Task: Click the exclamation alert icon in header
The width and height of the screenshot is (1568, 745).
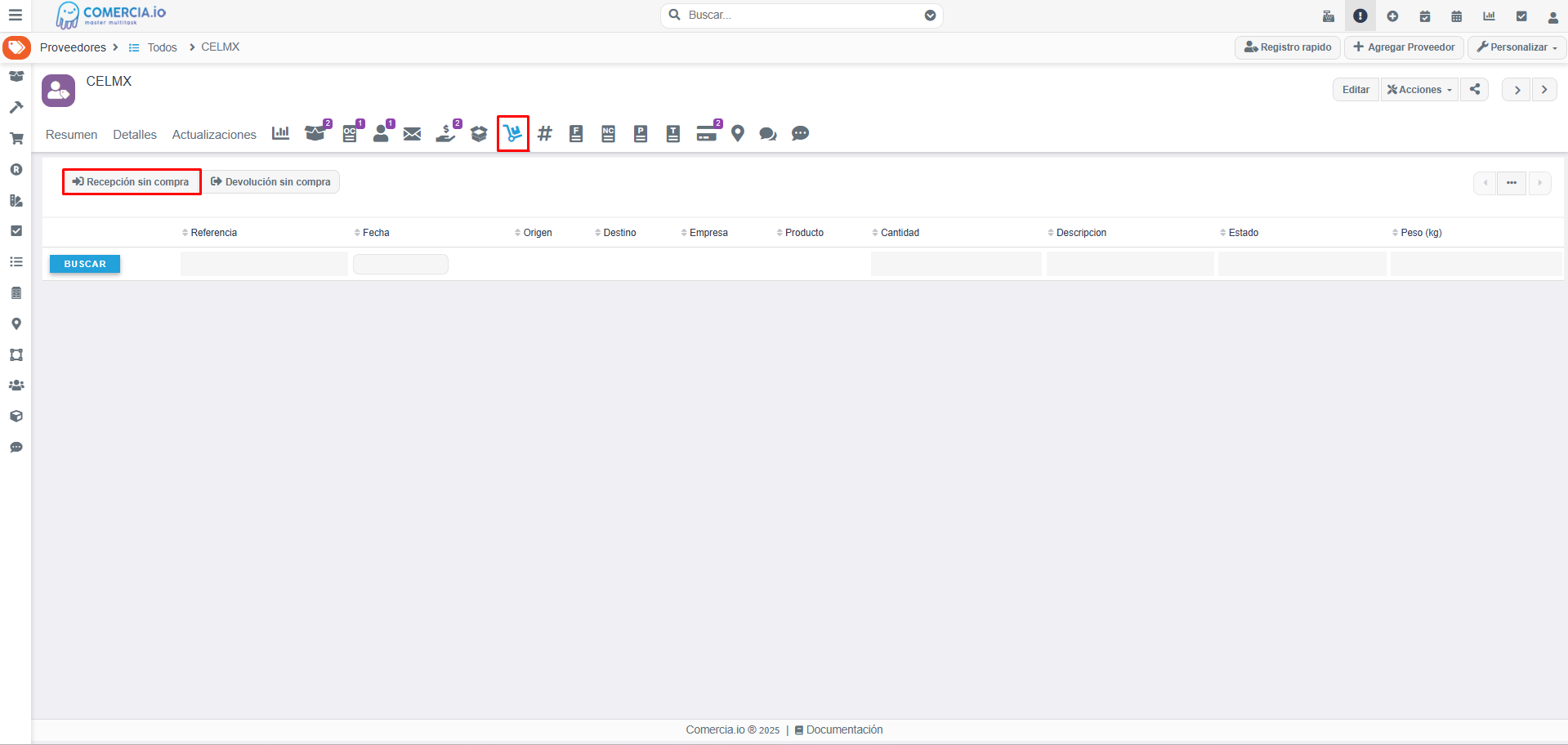Action: (x=1360, y=16)
